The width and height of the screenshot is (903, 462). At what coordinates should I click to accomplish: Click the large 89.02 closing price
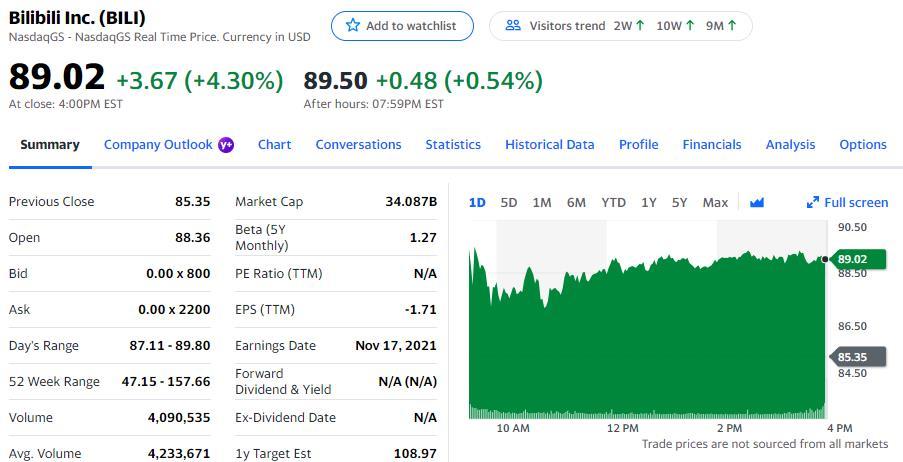pyautogui.click(x=56, y=77)
